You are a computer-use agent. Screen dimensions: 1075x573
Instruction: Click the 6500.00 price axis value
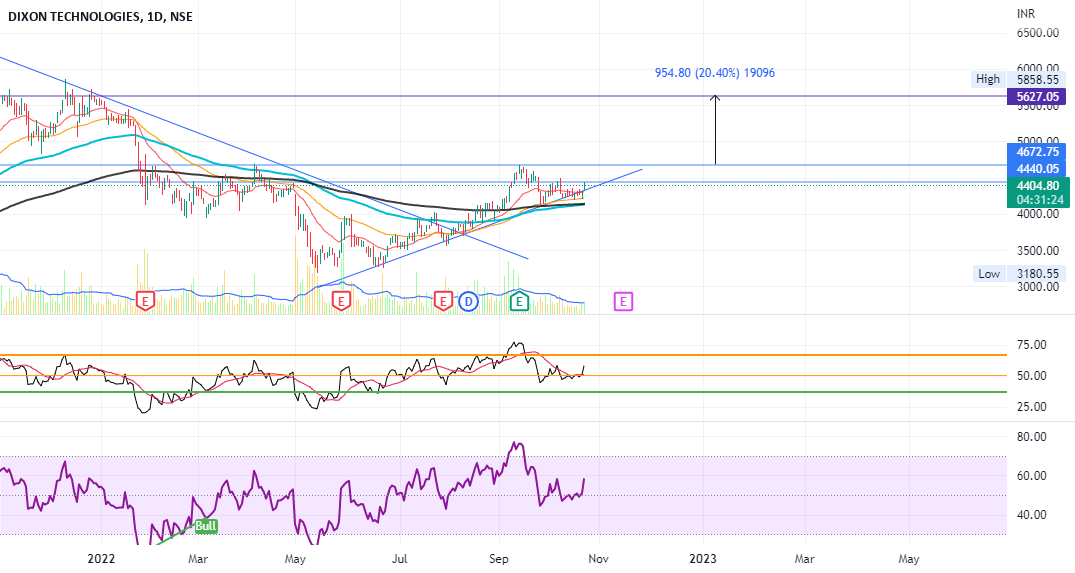(x=1037, y=32)
